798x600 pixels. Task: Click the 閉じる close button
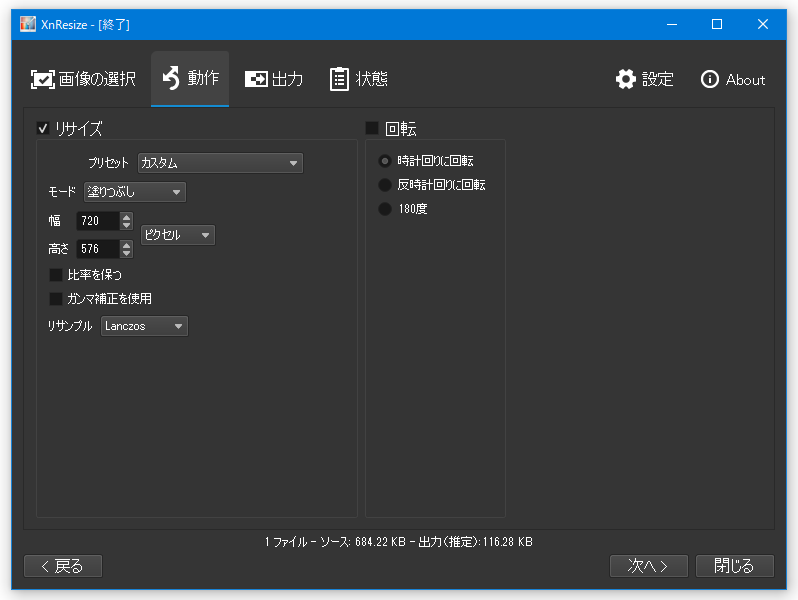(735, 566)
